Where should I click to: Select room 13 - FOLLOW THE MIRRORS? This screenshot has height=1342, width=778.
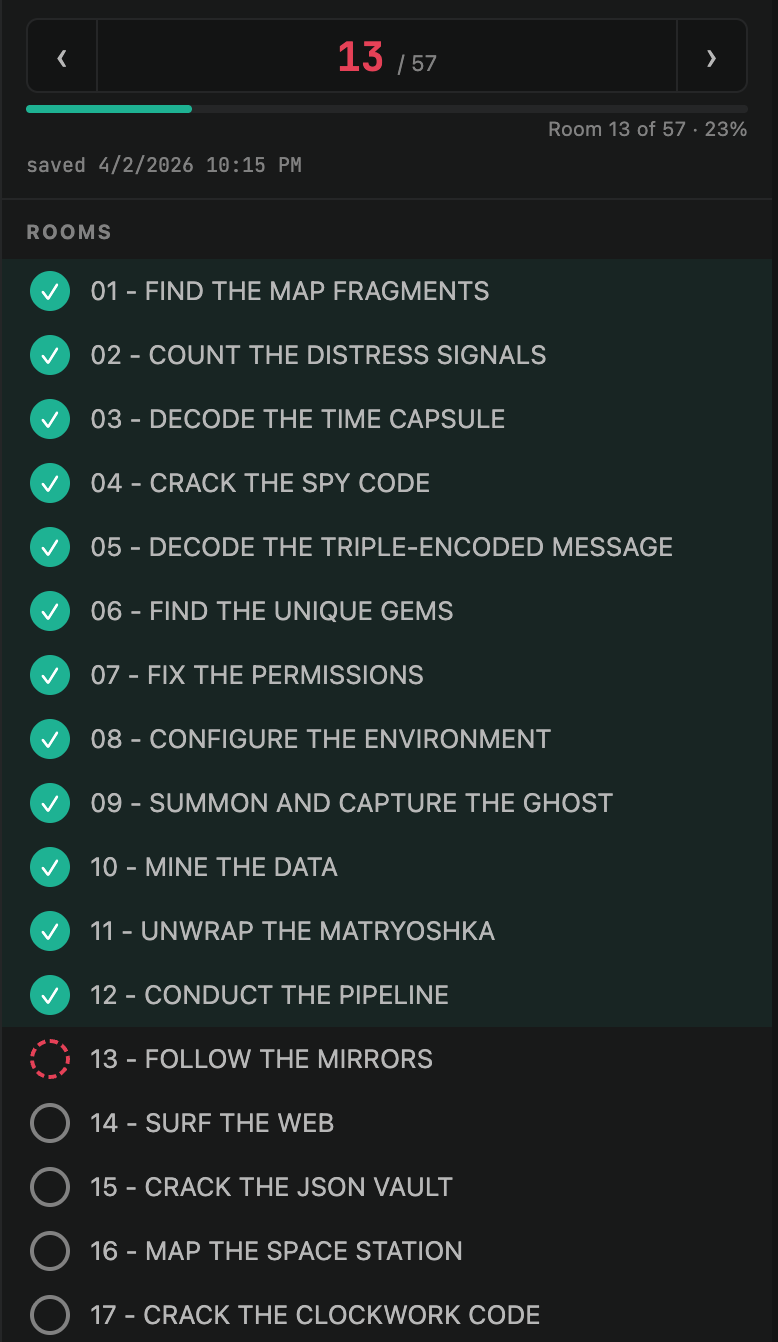[260, 1058]
